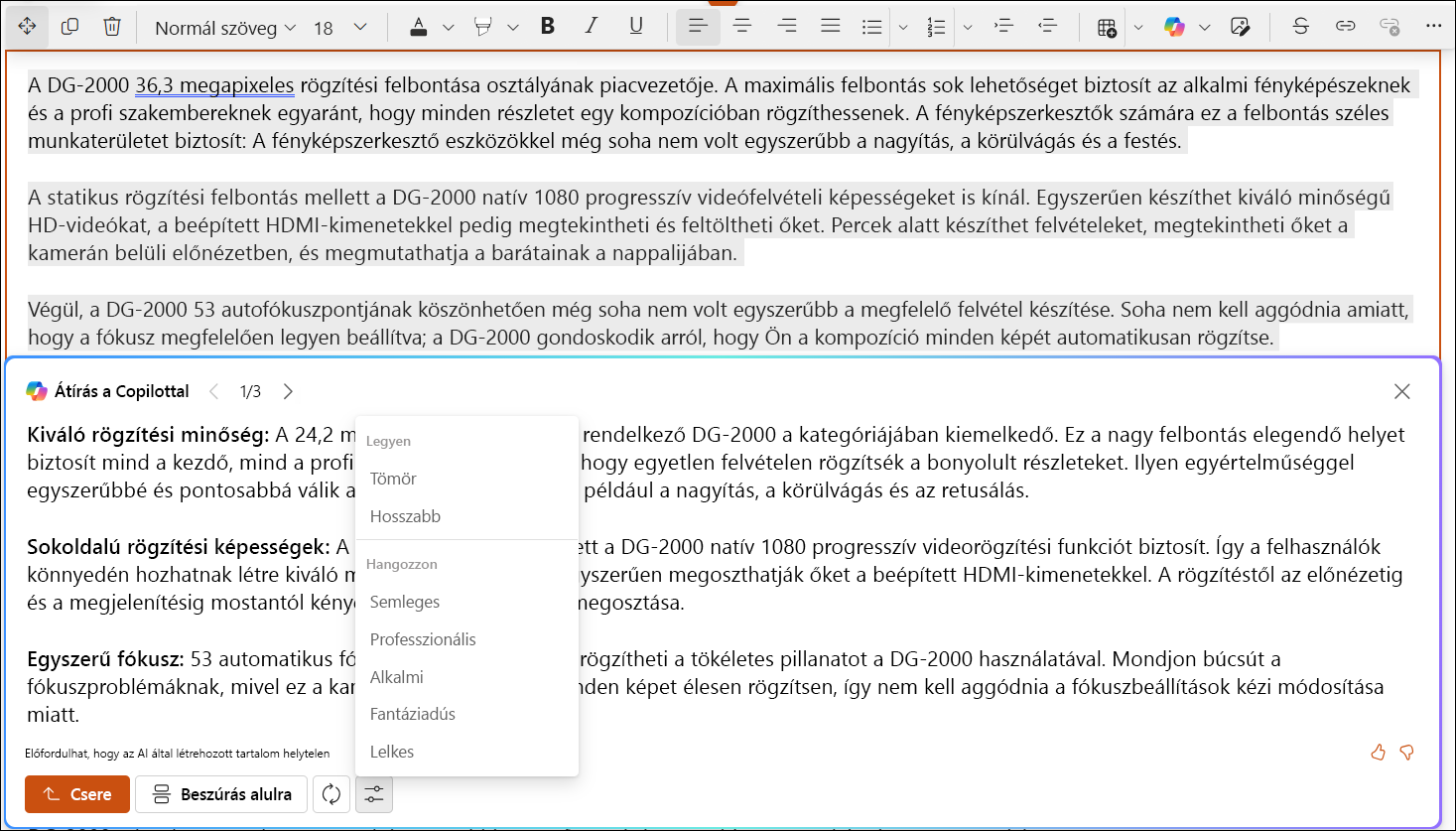Select justify alignment

click(831, 27)
